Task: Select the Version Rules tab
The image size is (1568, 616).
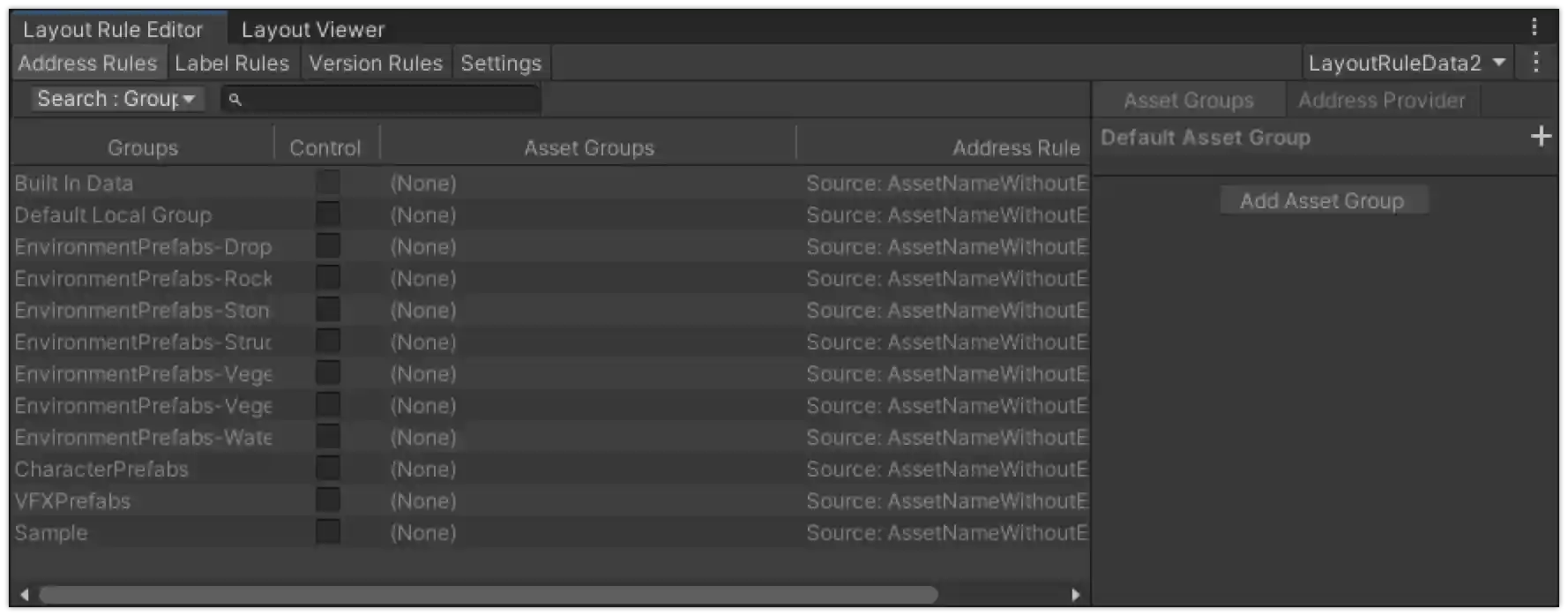Action: point(375,62)
